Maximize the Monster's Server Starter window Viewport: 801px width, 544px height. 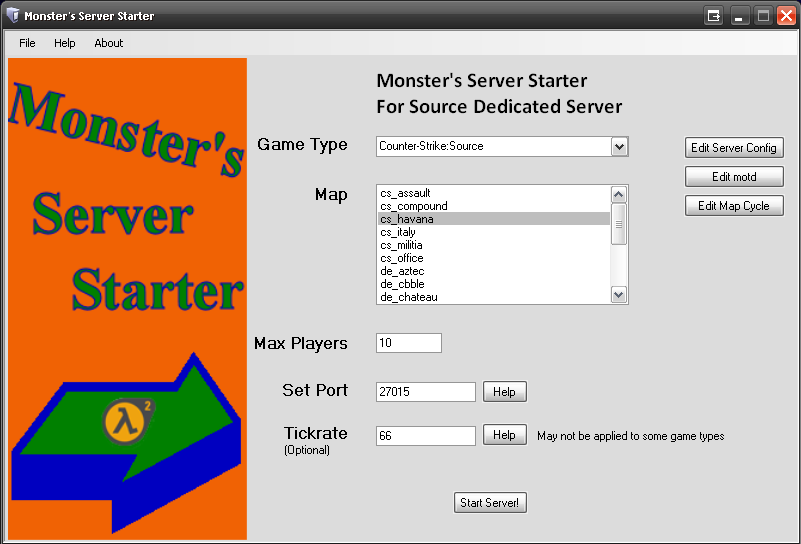coord(763,16)
